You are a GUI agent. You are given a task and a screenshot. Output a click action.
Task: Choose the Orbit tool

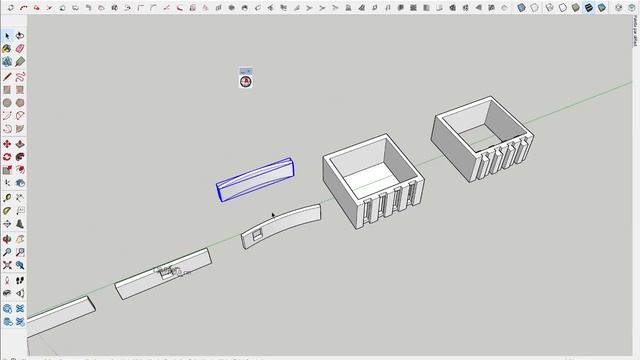point(7,239)
